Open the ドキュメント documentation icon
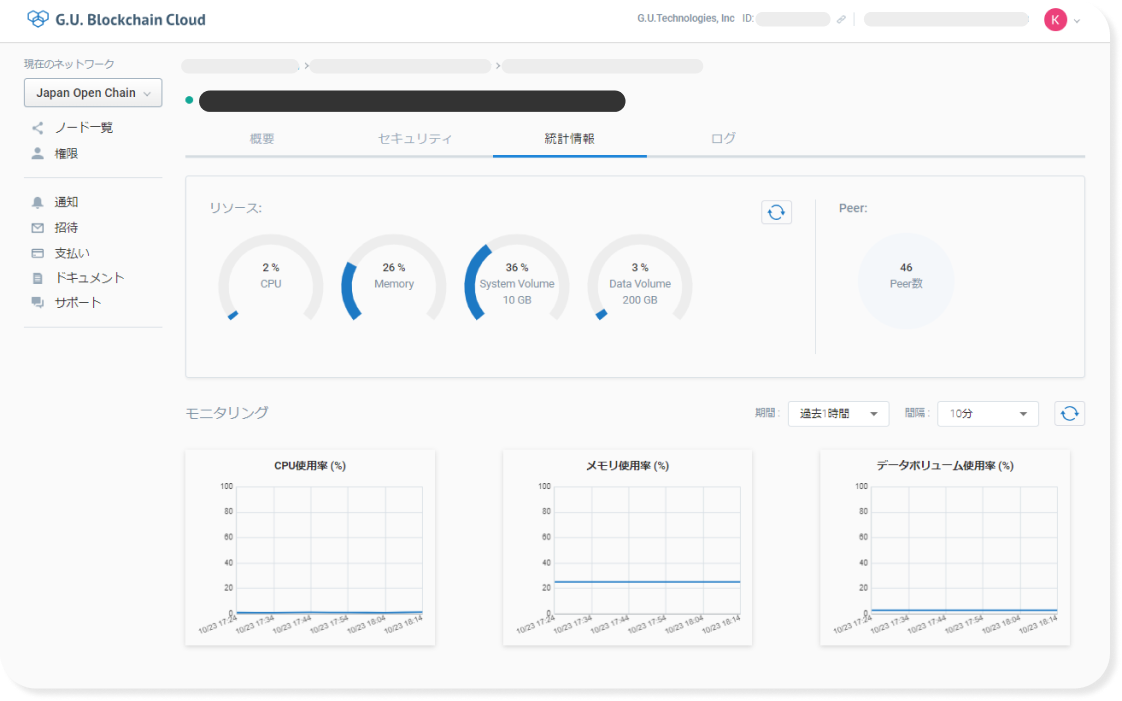The image size is (1122, 701). tap(35, 277)
